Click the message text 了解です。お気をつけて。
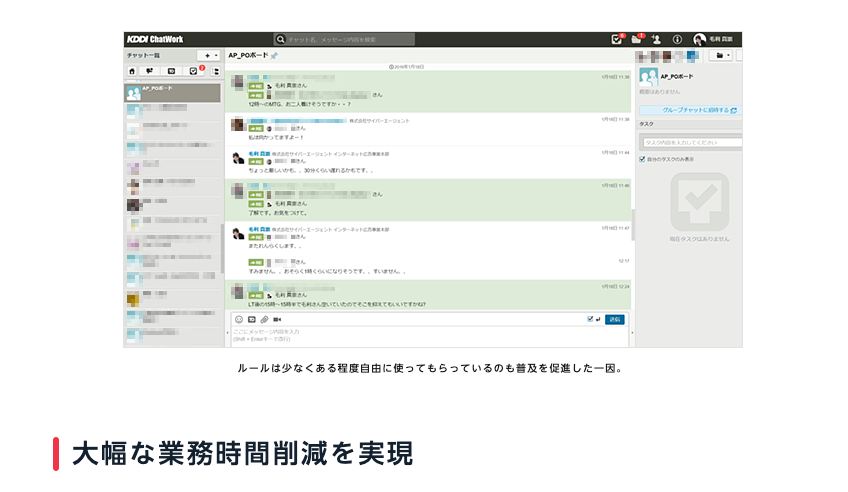 pyautogui.click(x=278, y=213)
